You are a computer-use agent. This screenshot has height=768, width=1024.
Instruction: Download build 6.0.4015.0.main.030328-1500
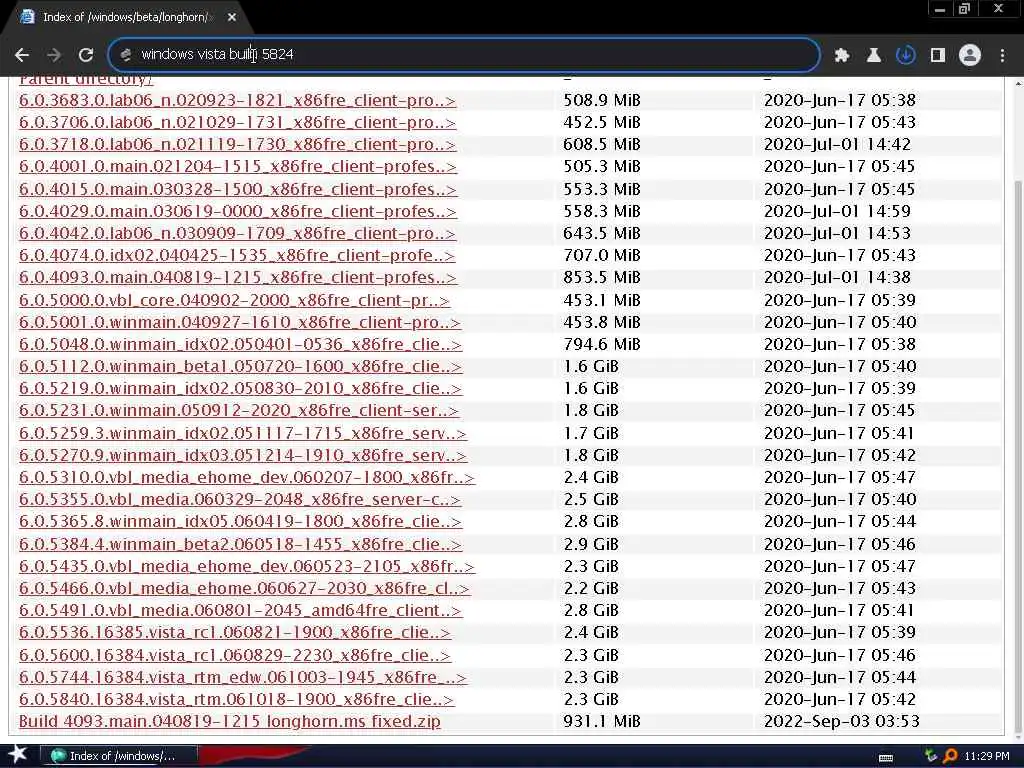coord(238,189)
